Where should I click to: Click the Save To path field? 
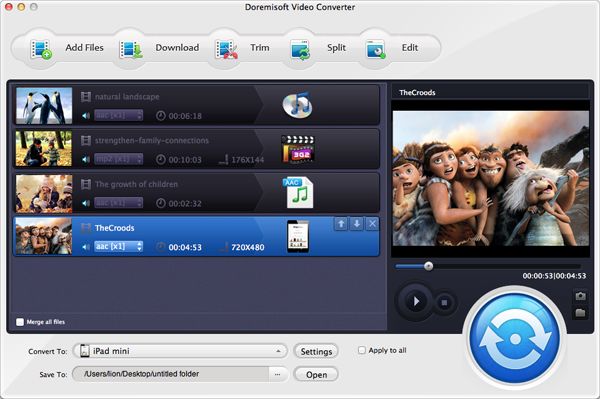(x=171, y=374)
